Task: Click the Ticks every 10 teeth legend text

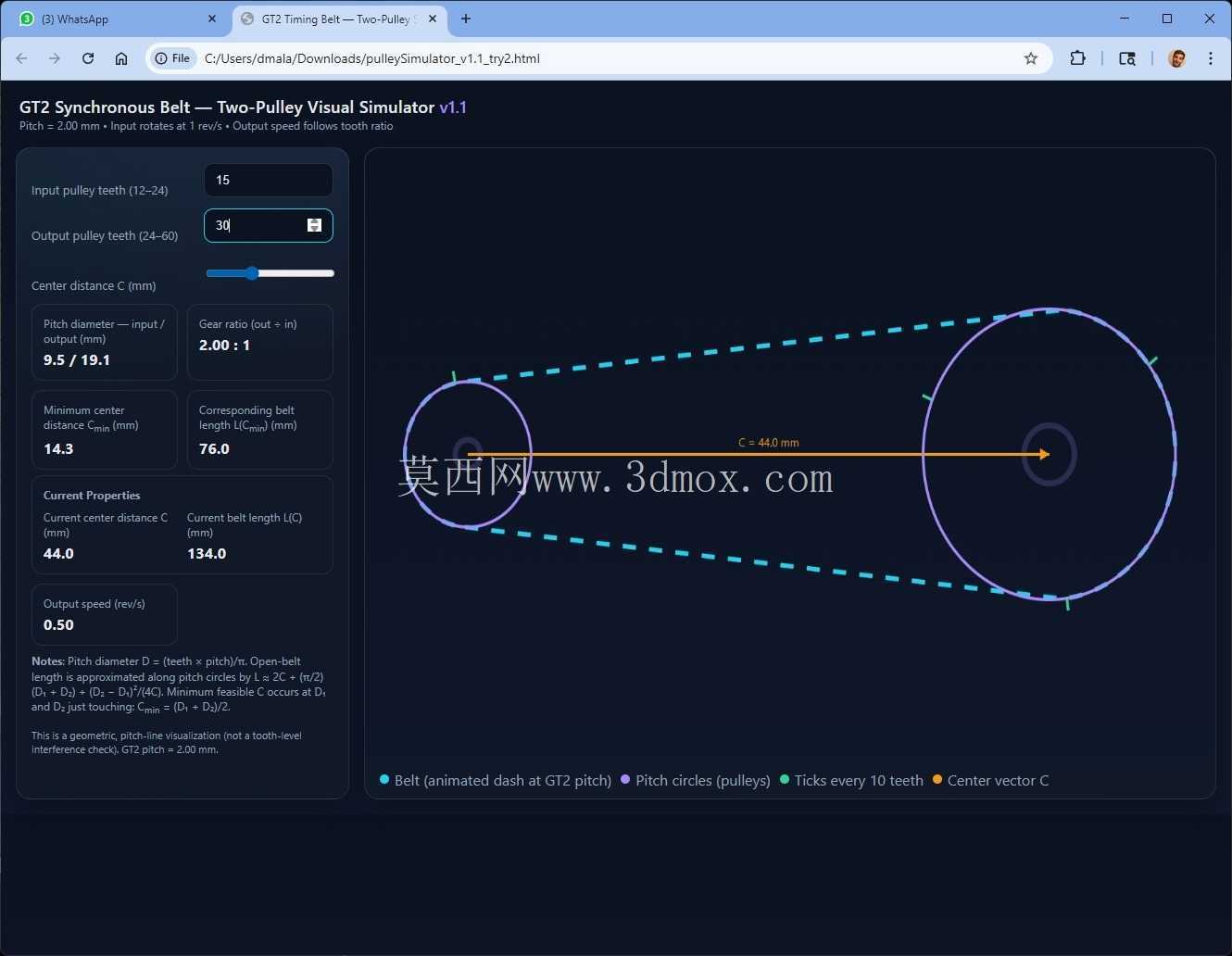Action: [859, 780]
